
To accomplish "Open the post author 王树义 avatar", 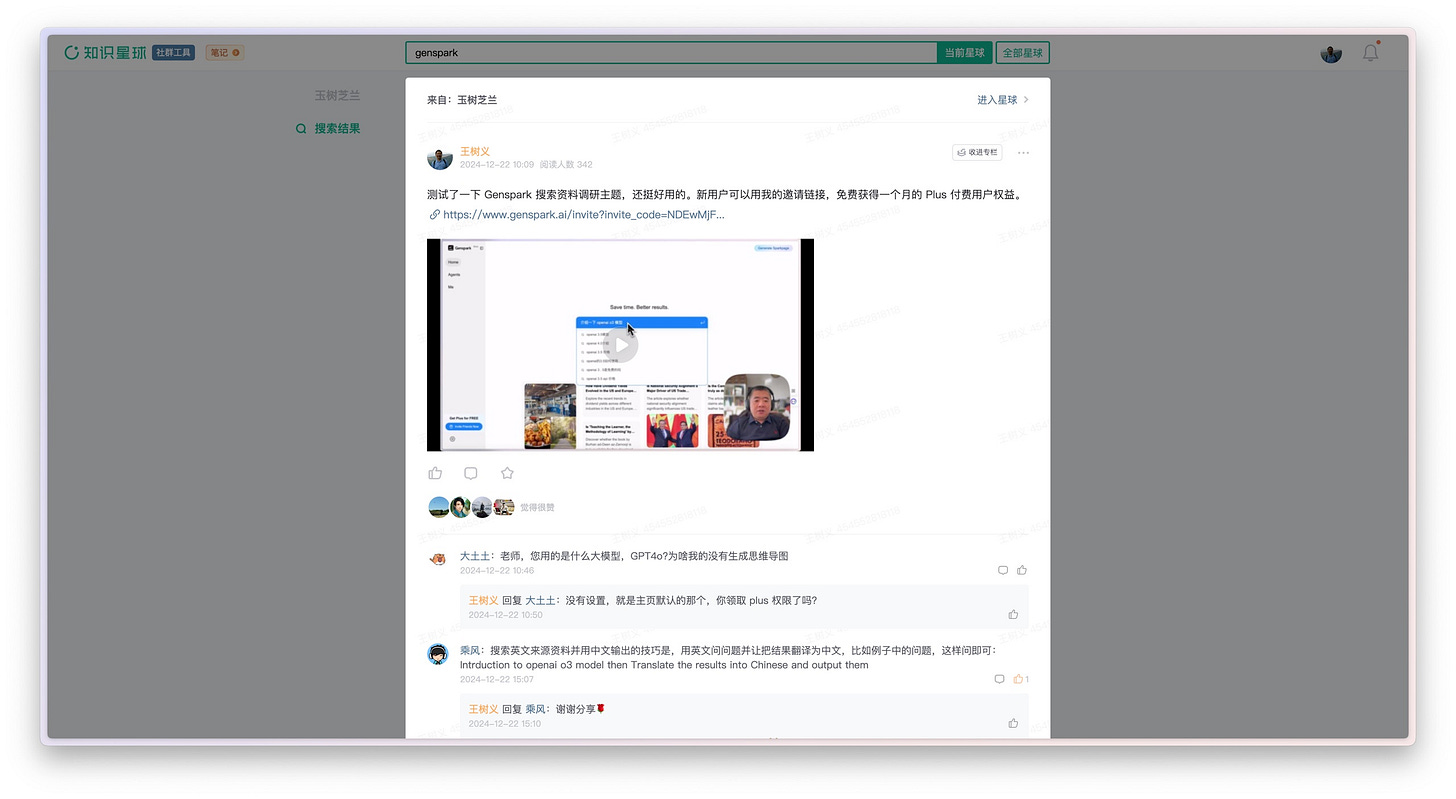I will [440, 157].
